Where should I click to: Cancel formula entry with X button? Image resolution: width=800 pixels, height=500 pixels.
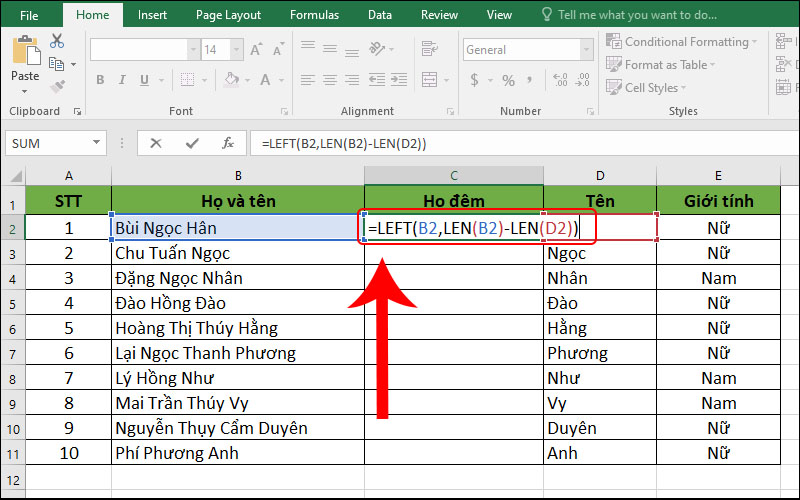click(156, 143)
